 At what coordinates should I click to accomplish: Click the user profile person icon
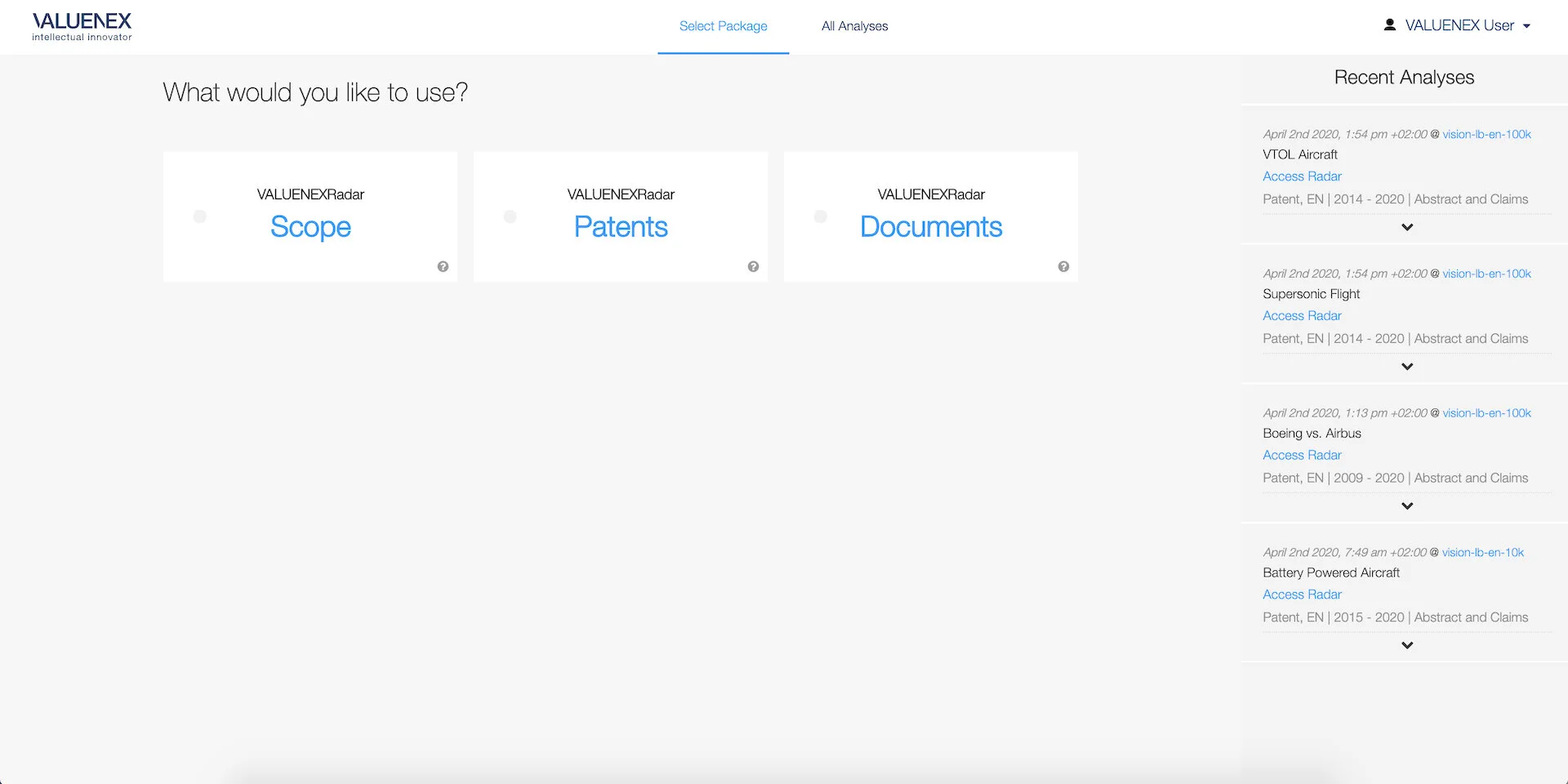coord(1389,24)
